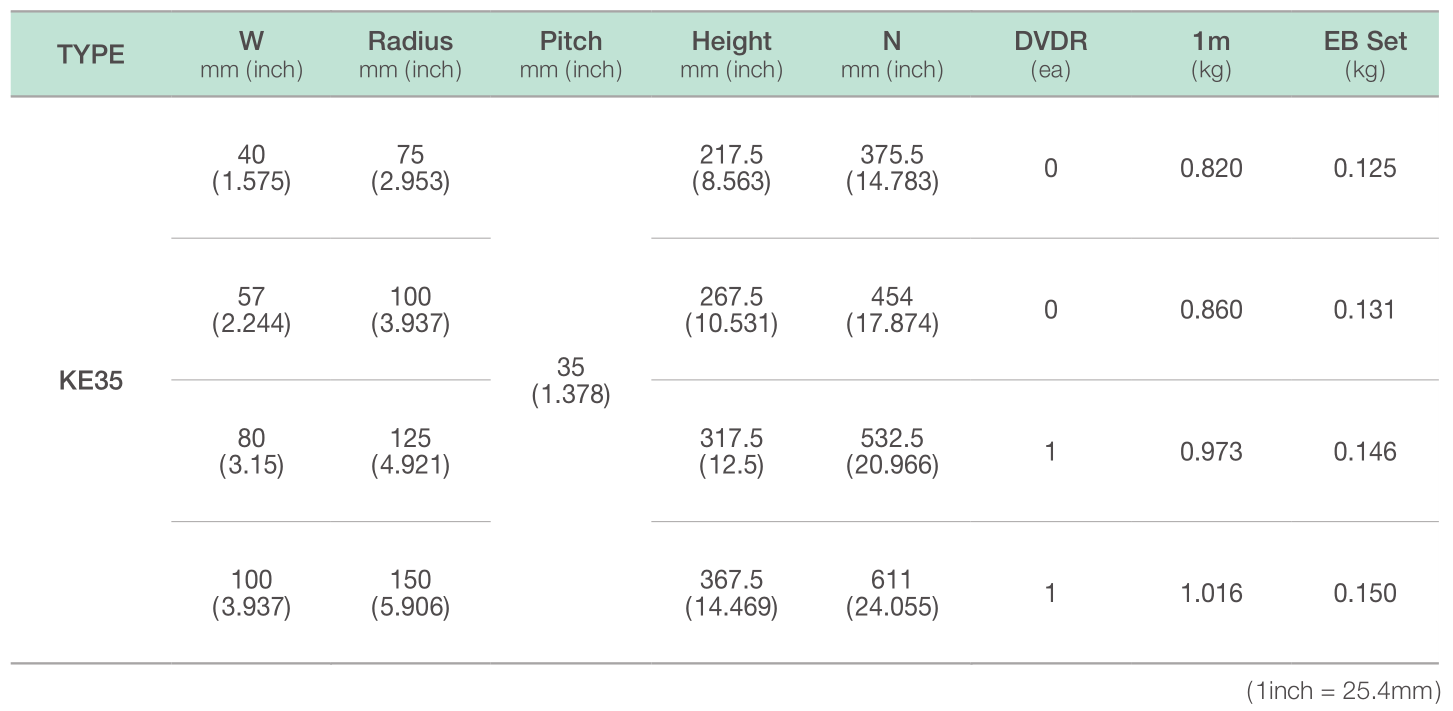1453x711 pixels.
Task: Select width cell 57 (2.244)
Action: click(251, 310)
